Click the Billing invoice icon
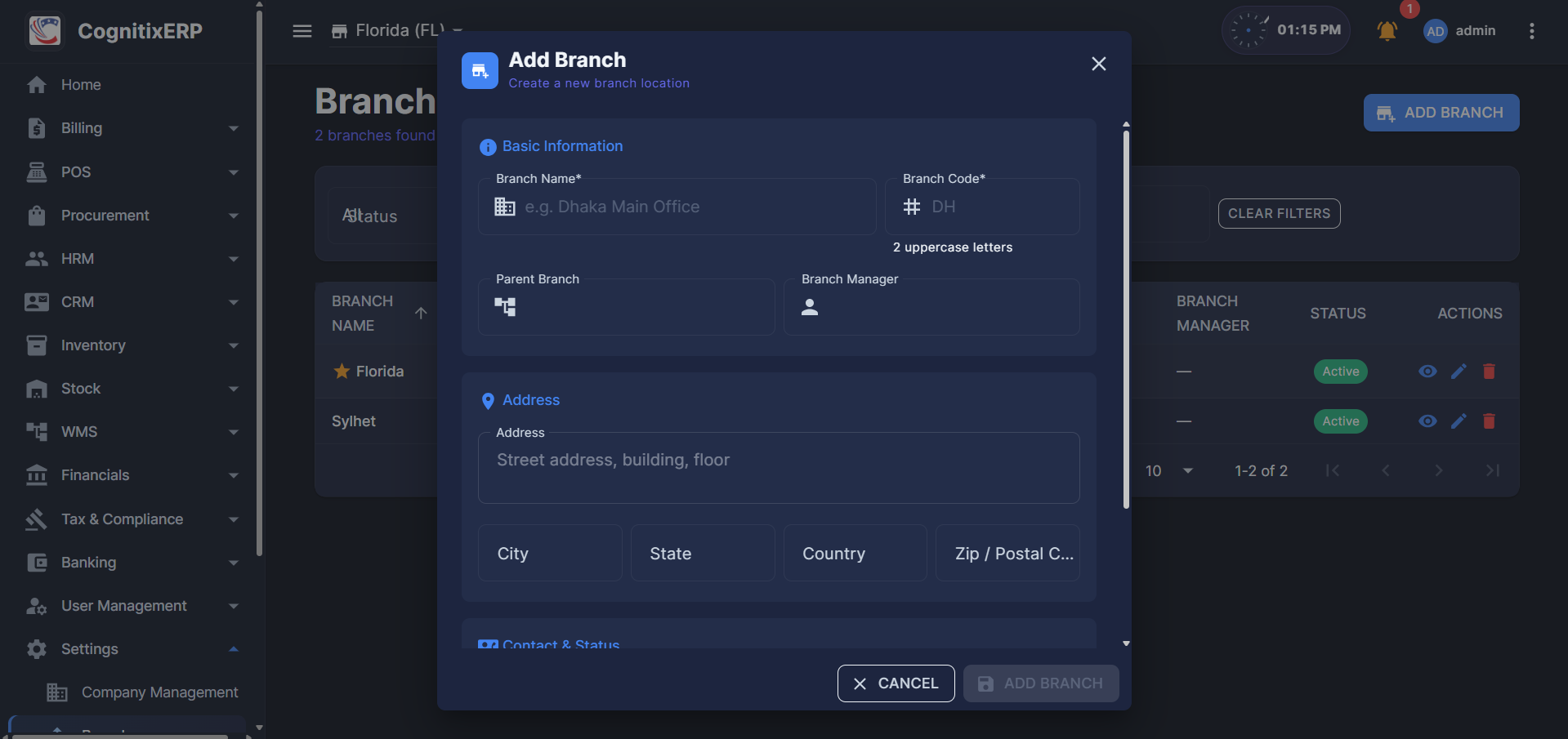The height and width of the screenshot is (739, 1568). 37,128
